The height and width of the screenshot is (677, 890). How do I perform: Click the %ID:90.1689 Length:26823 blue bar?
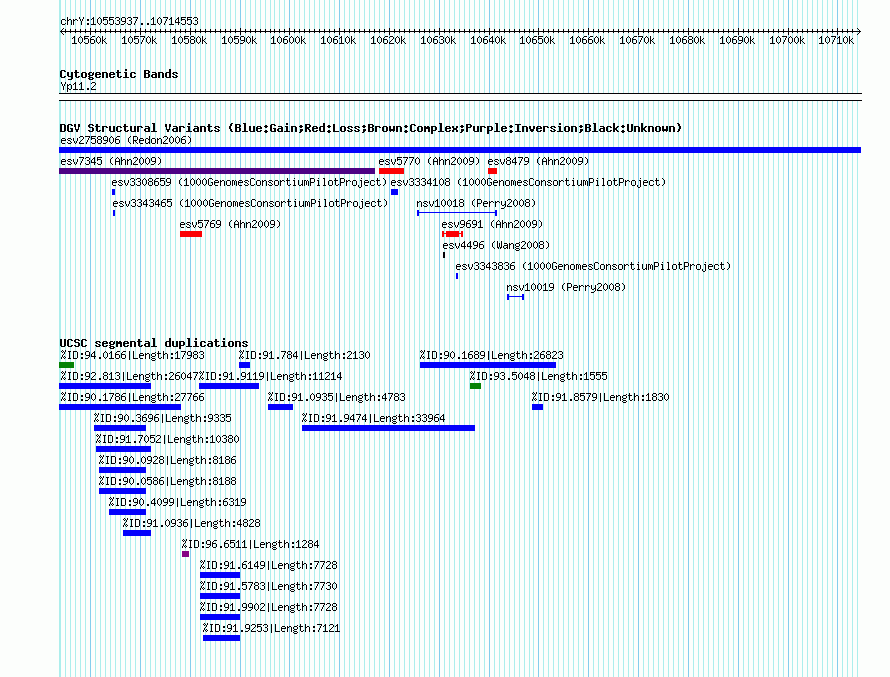point(488,365)
